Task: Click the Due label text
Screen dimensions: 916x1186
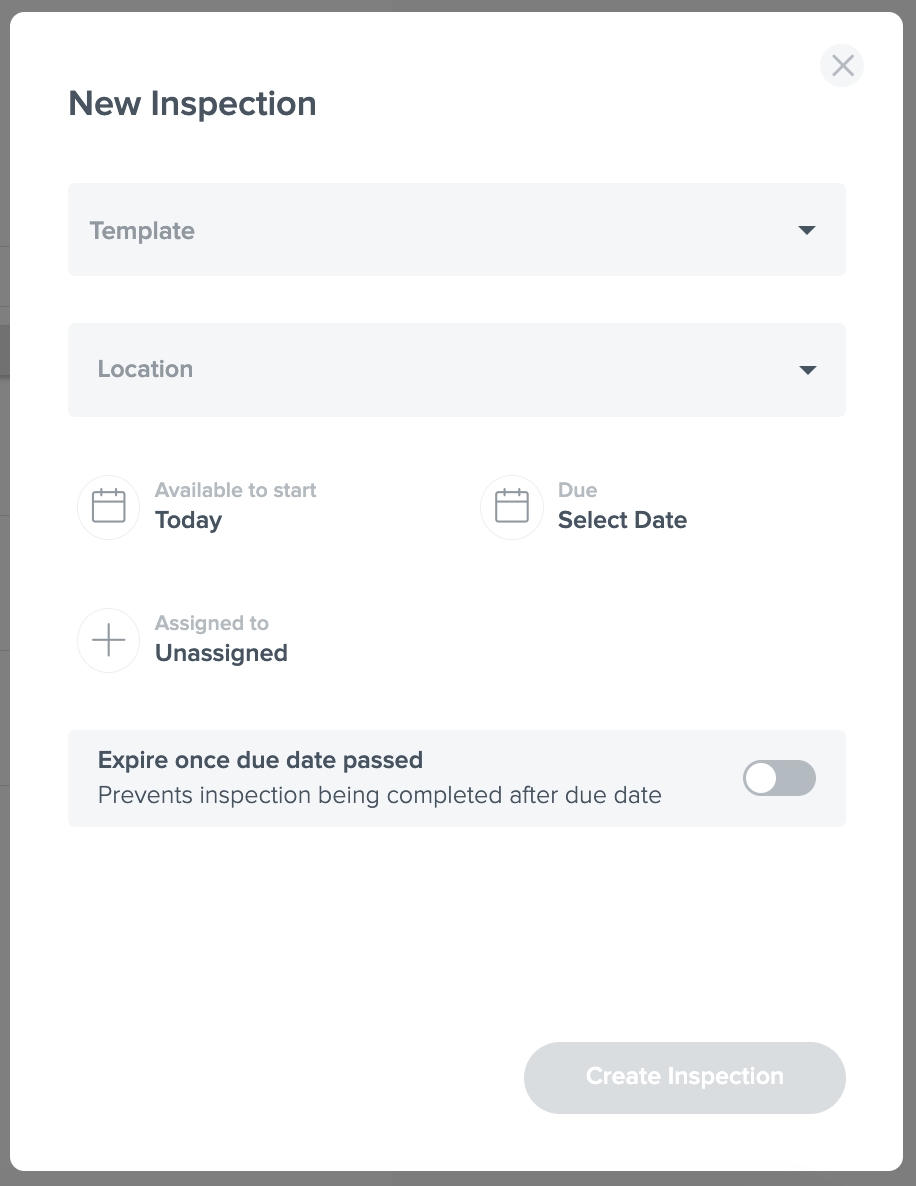Action: tap(578, 490)
